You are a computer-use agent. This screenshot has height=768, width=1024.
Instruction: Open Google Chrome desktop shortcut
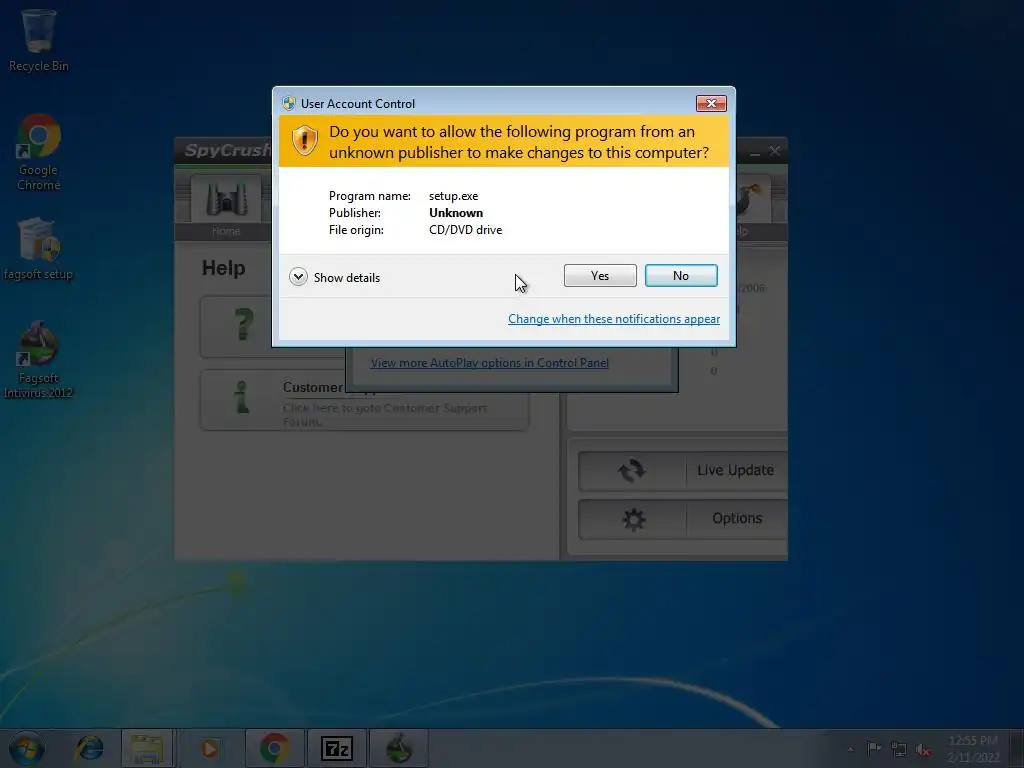[x=38, y=152]
